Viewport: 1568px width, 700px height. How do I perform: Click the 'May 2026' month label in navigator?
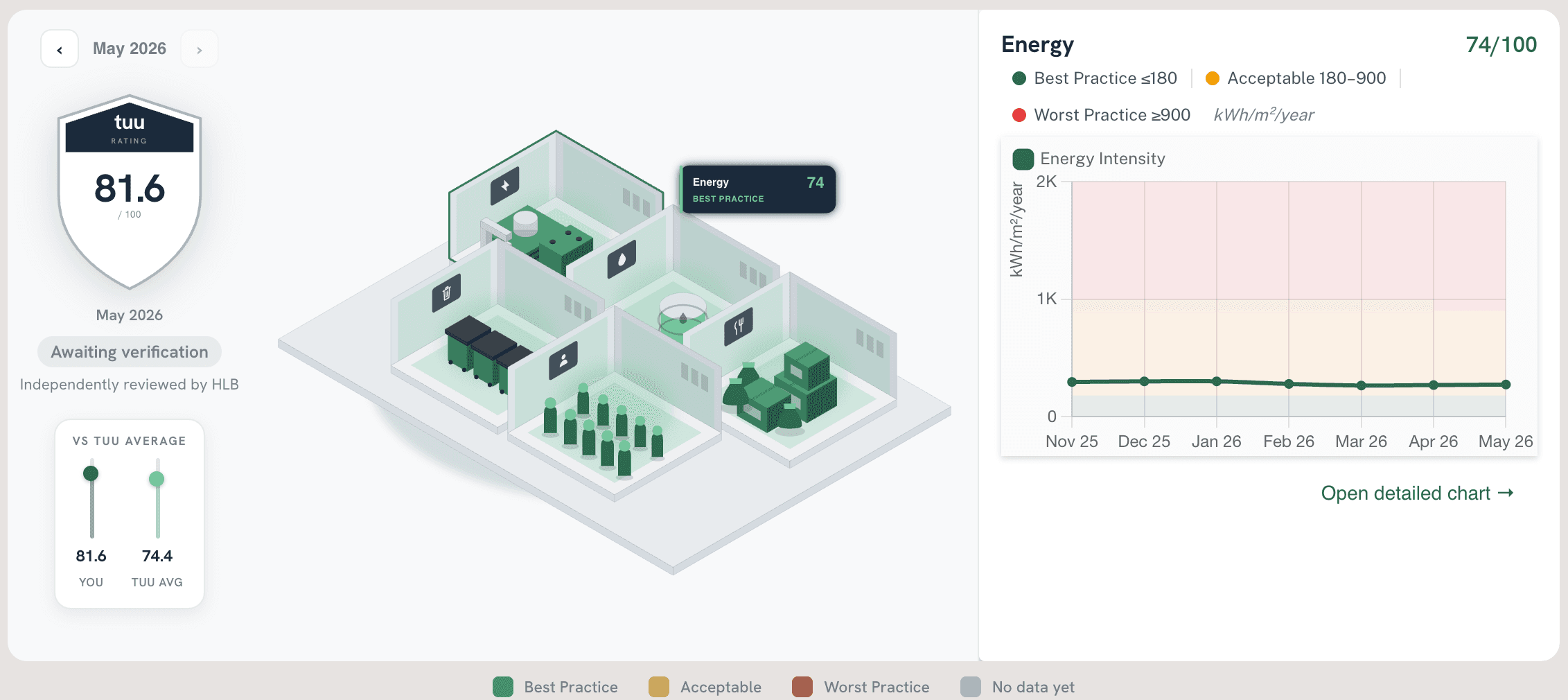click(x=130, y=49)
